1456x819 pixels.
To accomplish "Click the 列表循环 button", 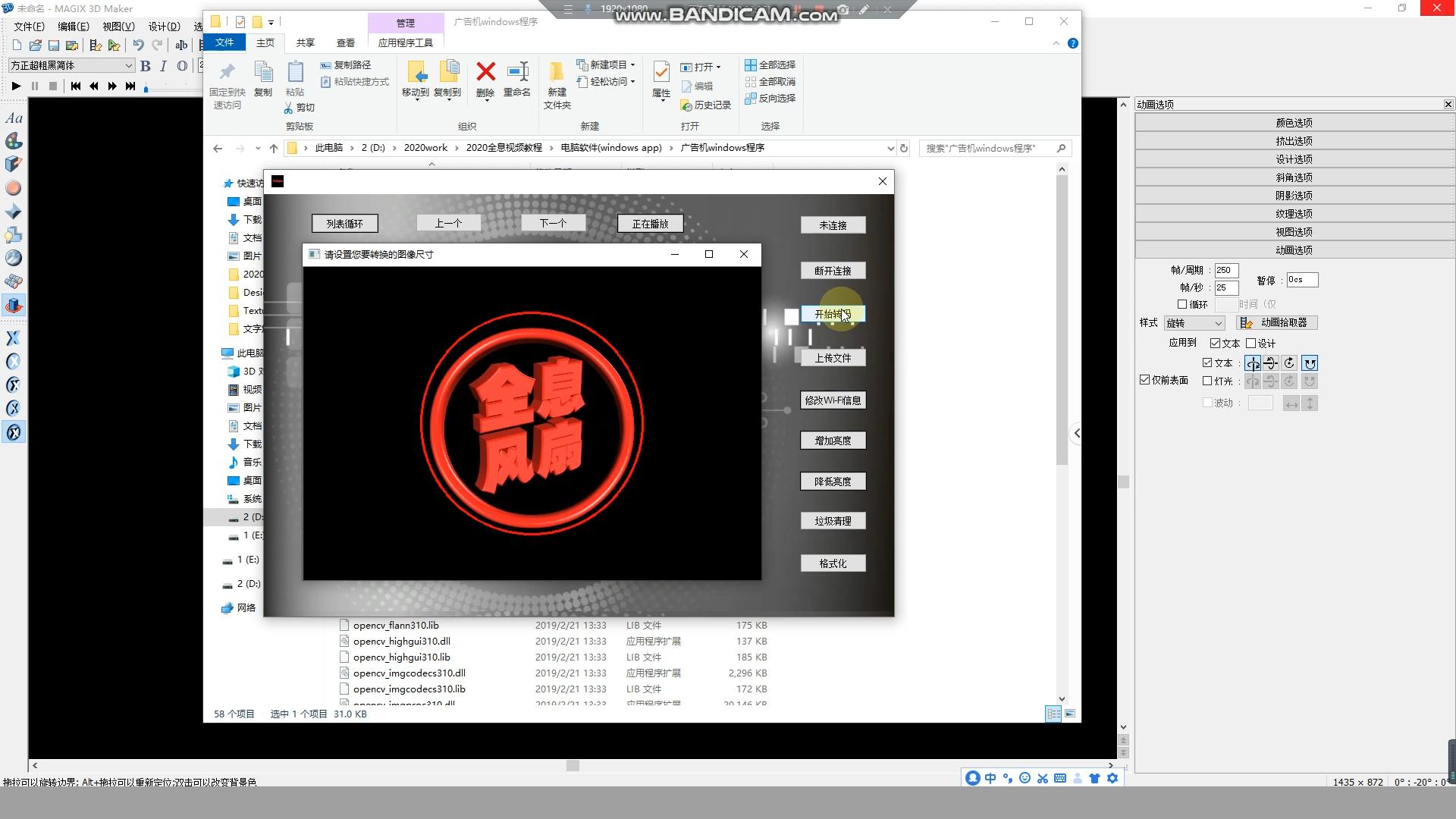I will (x=344, y=224).
